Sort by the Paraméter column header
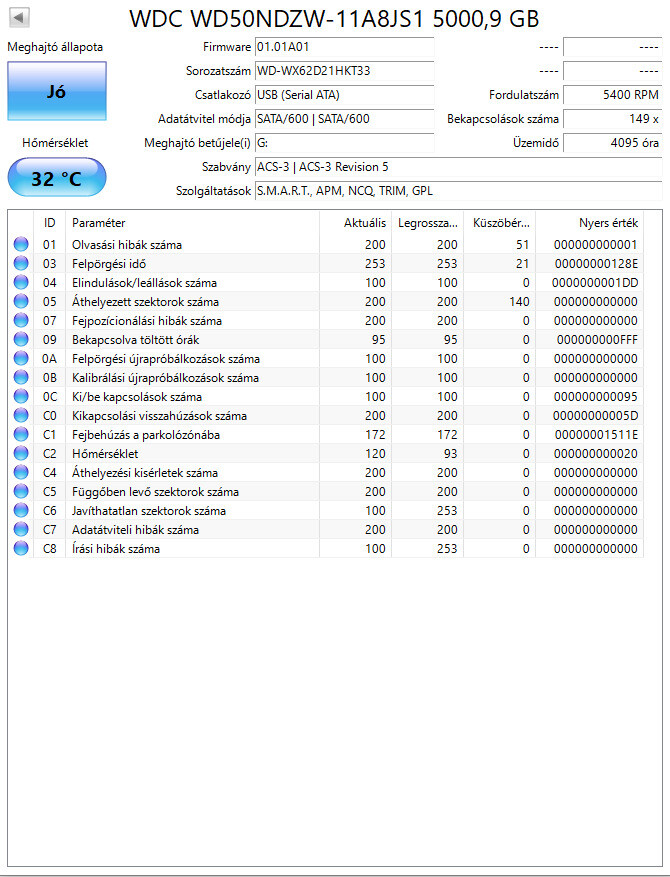Image resolution: width=670 pixels, height=877 pixels. pos(192,223)
